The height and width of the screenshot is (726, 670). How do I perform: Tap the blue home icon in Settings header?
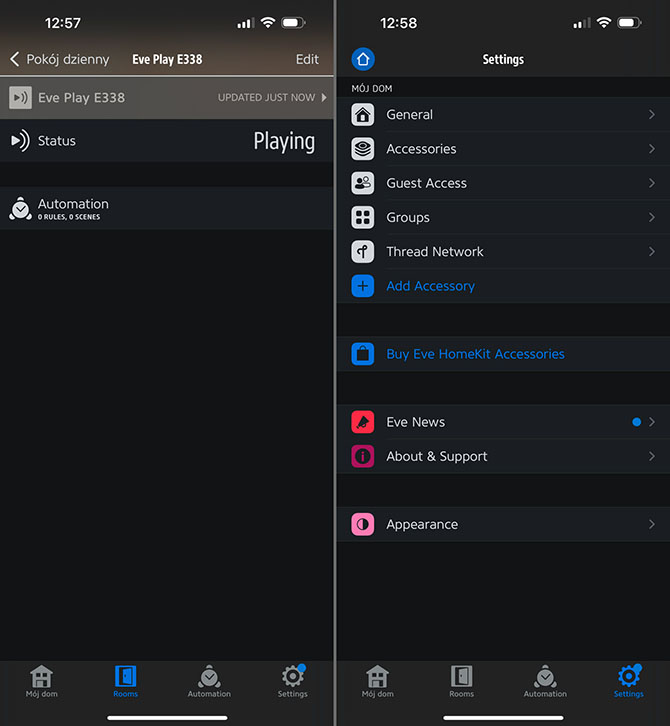(x=363, y=59)
